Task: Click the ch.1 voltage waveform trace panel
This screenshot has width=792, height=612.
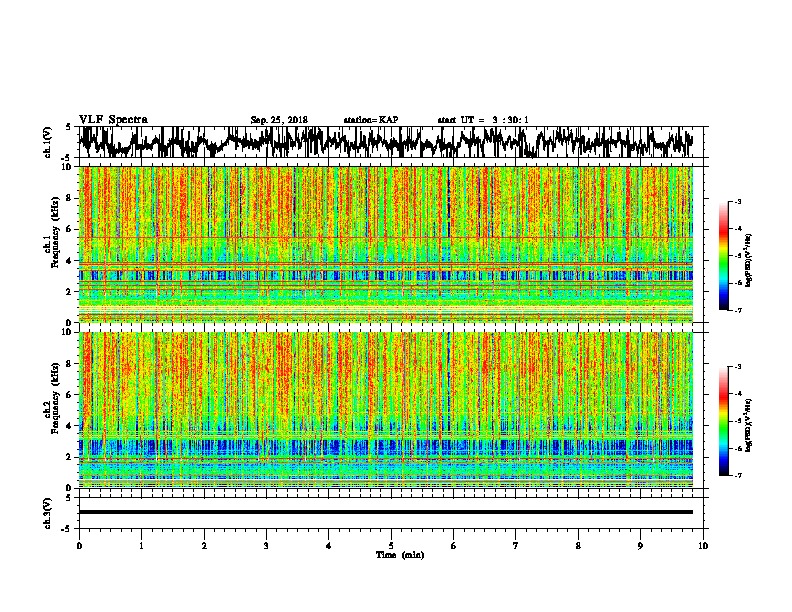Action: (390, 142)
